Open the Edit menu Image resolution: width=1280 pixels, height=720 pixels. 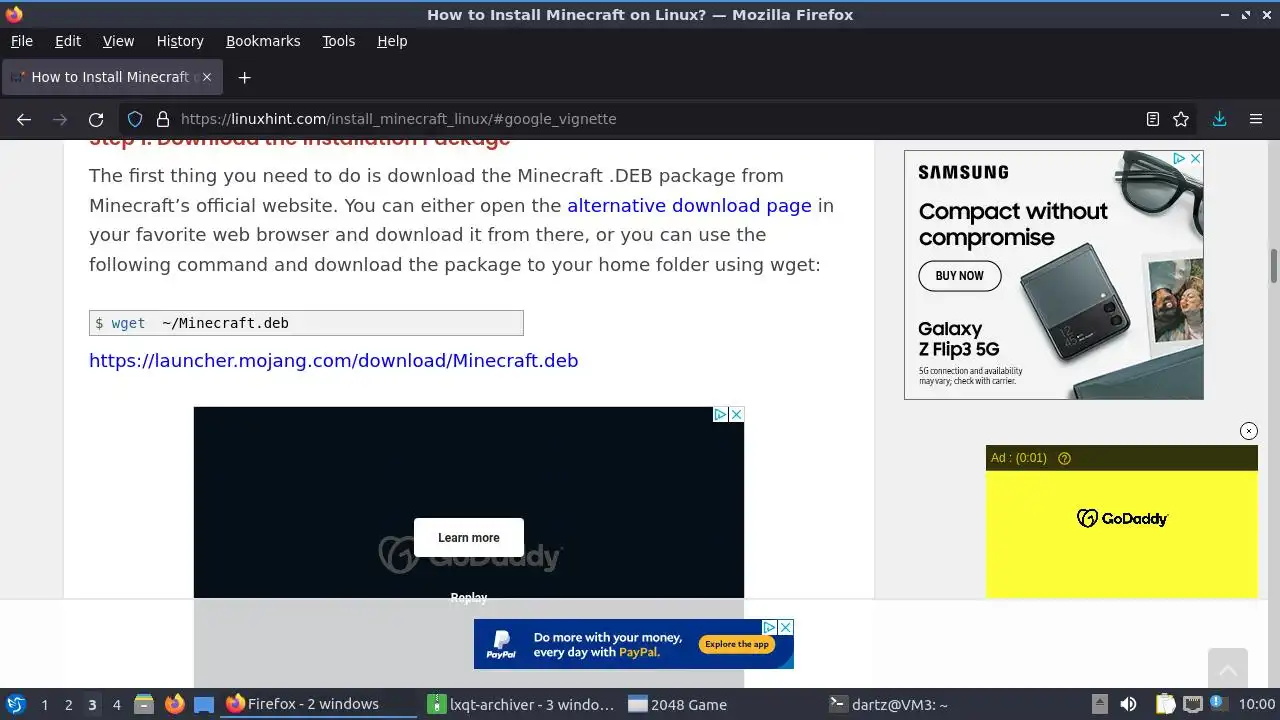pyautogui.click(x=68, y=41)
